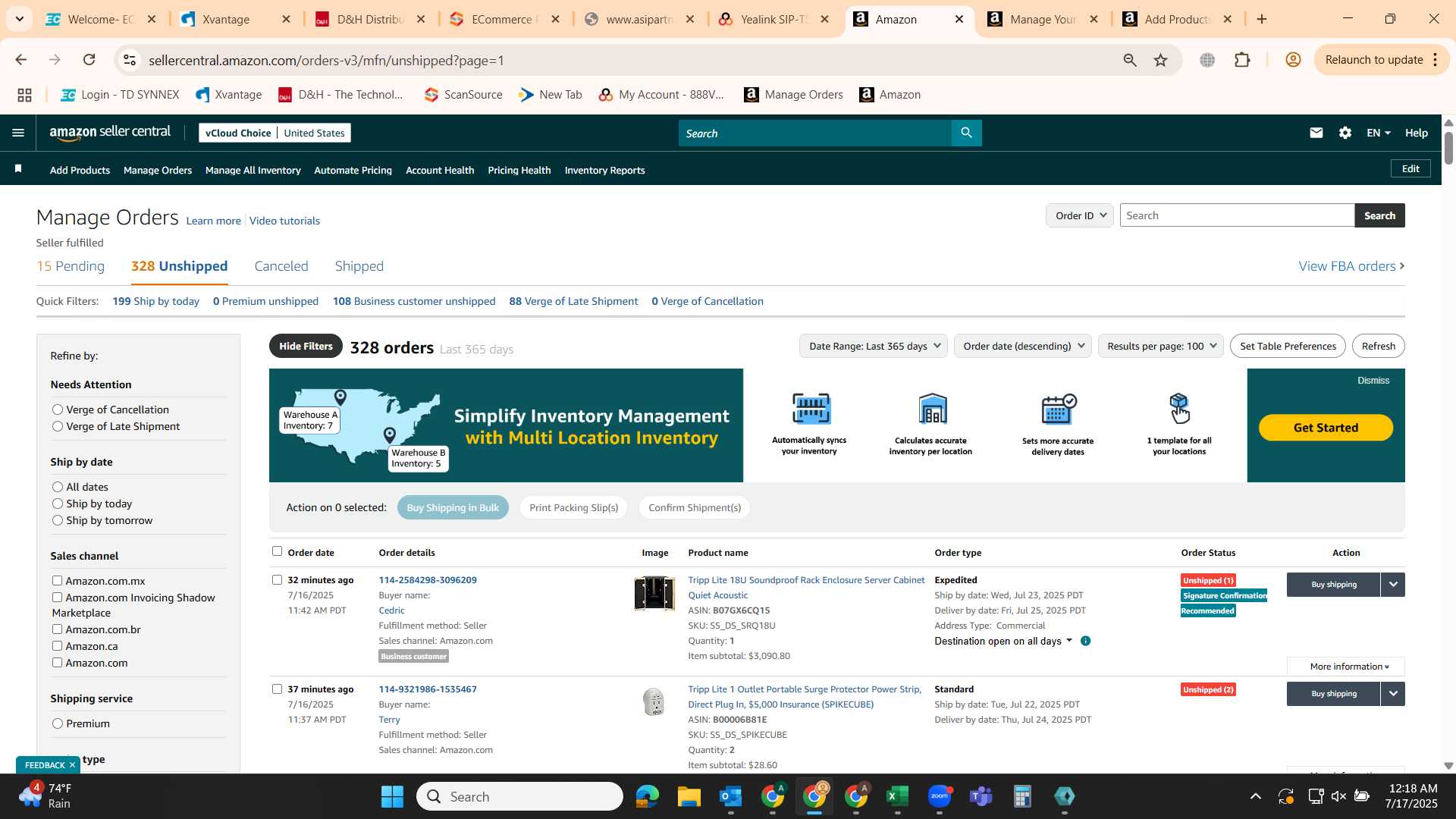Open Calculator from the taskbar
1456x819 pixels.
1022,796
